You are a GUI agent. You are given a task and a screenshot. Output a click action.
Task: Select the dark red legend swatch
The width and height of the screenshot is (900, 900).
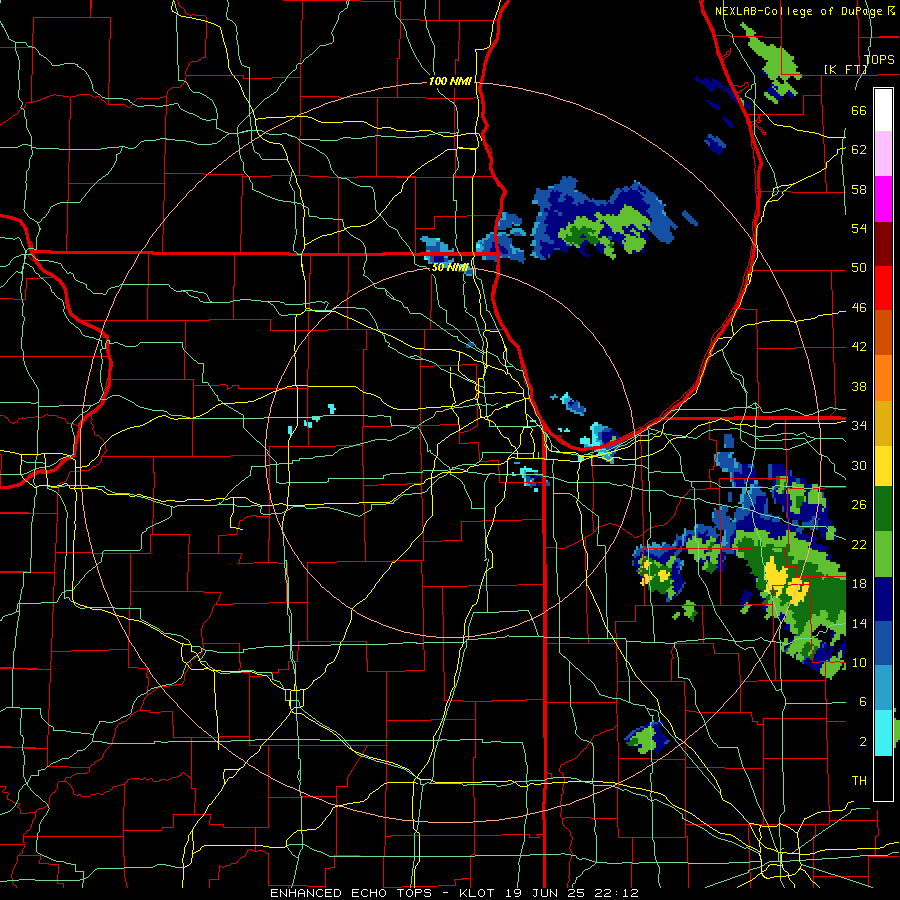883,244
